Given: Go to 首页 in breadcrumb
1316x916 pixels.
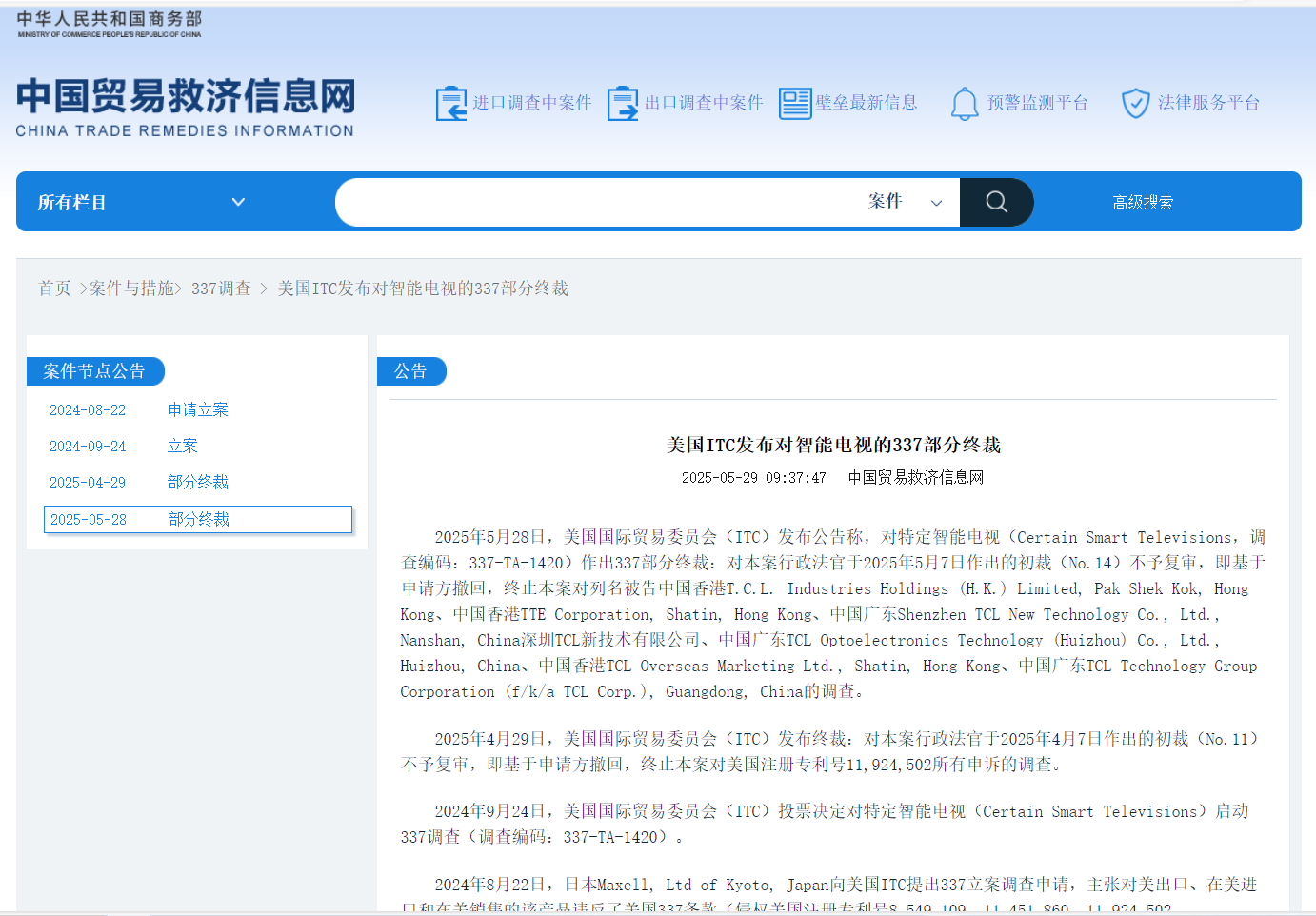Looking at the screenshot, I should pyautogui.click(x=54, y=289).
